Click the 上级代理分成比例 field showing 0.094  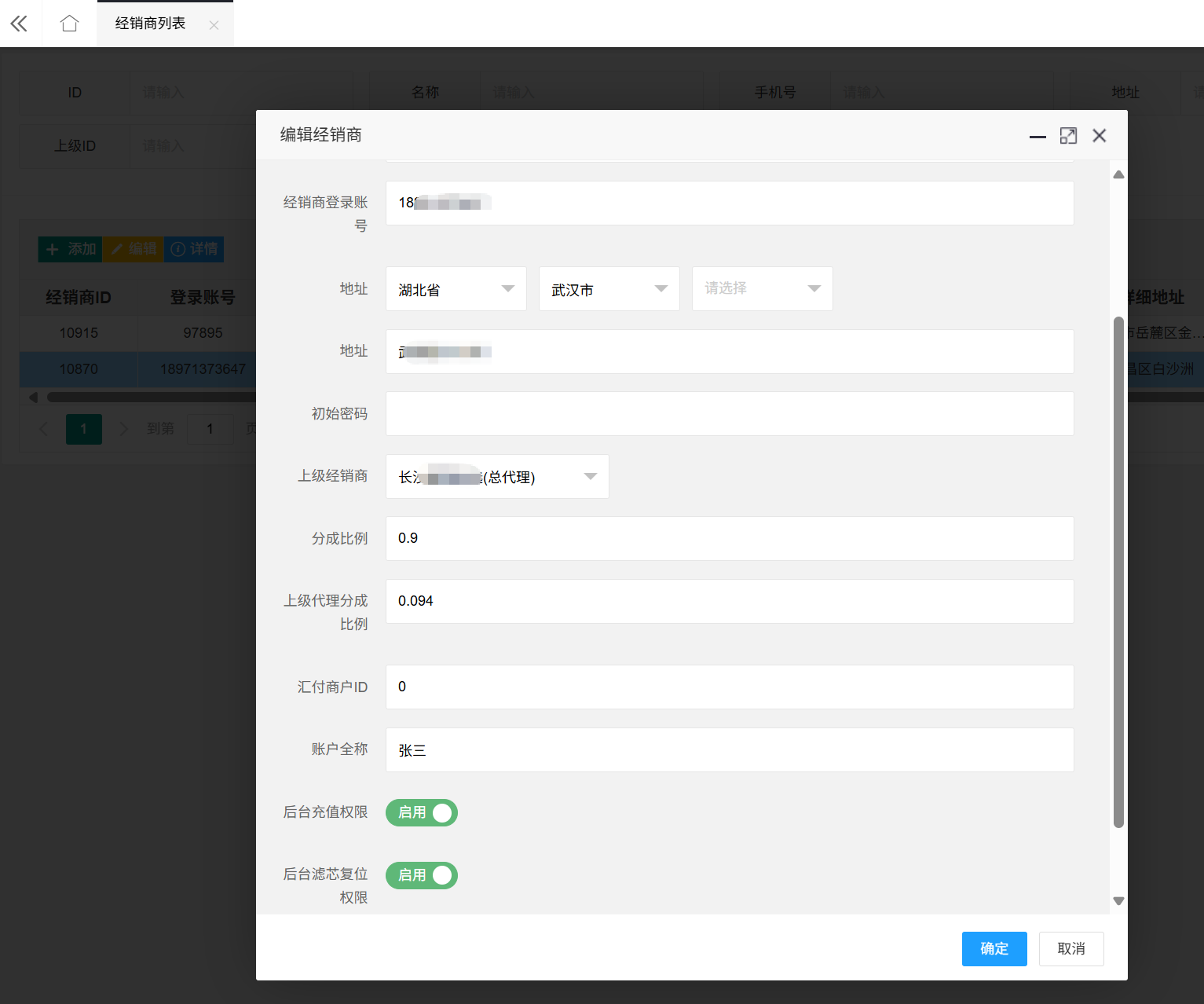click(730, 602)
